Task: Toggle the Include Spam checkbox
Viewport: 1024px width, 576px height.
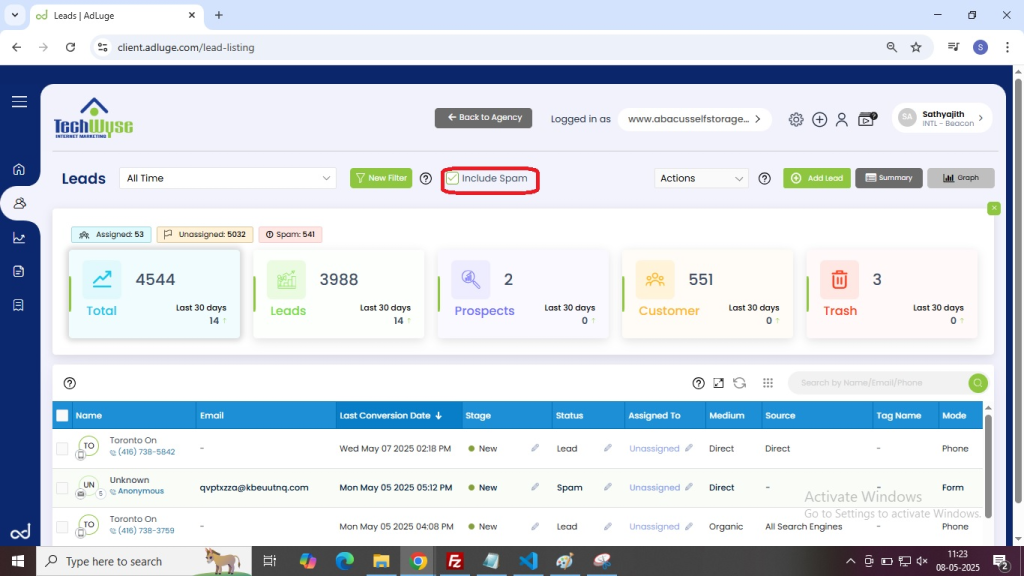Action: tap(453, 178)
